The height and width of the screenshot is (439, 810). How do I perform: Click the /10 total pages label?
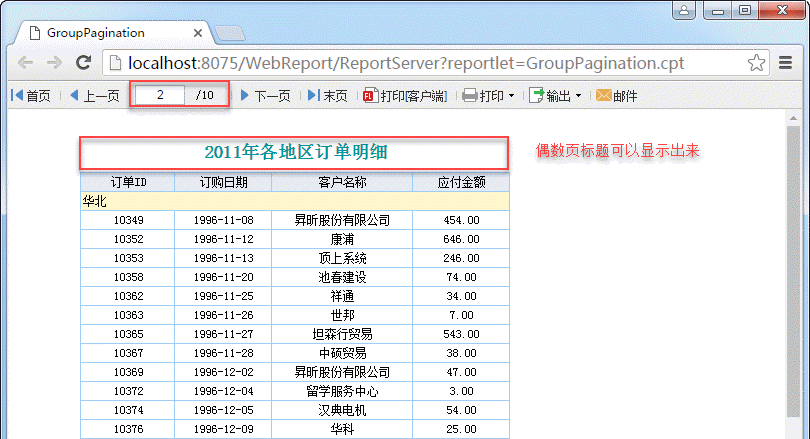pos(205,95)
